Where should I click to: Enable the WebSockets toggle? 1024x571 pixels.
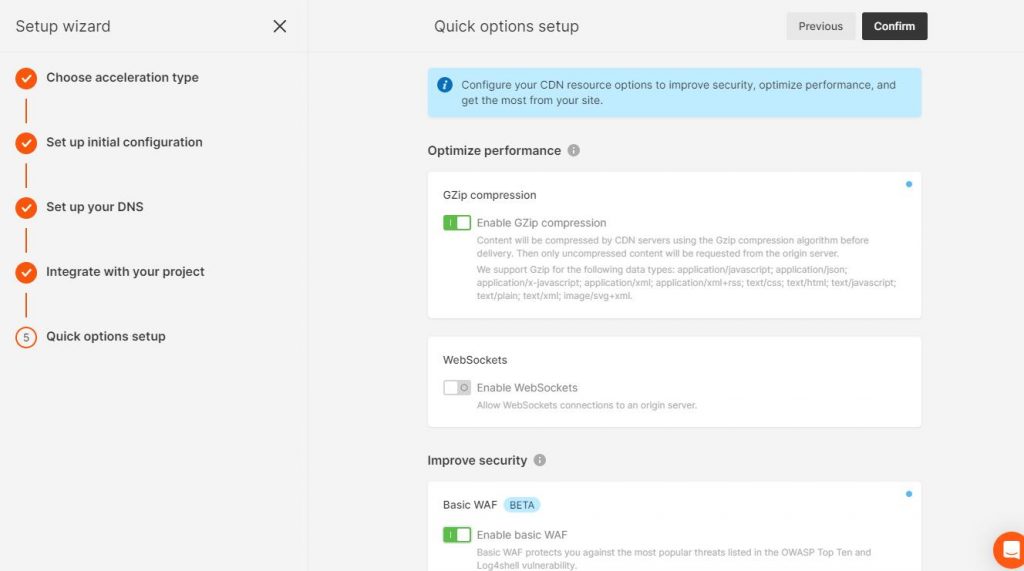point(457,388)
